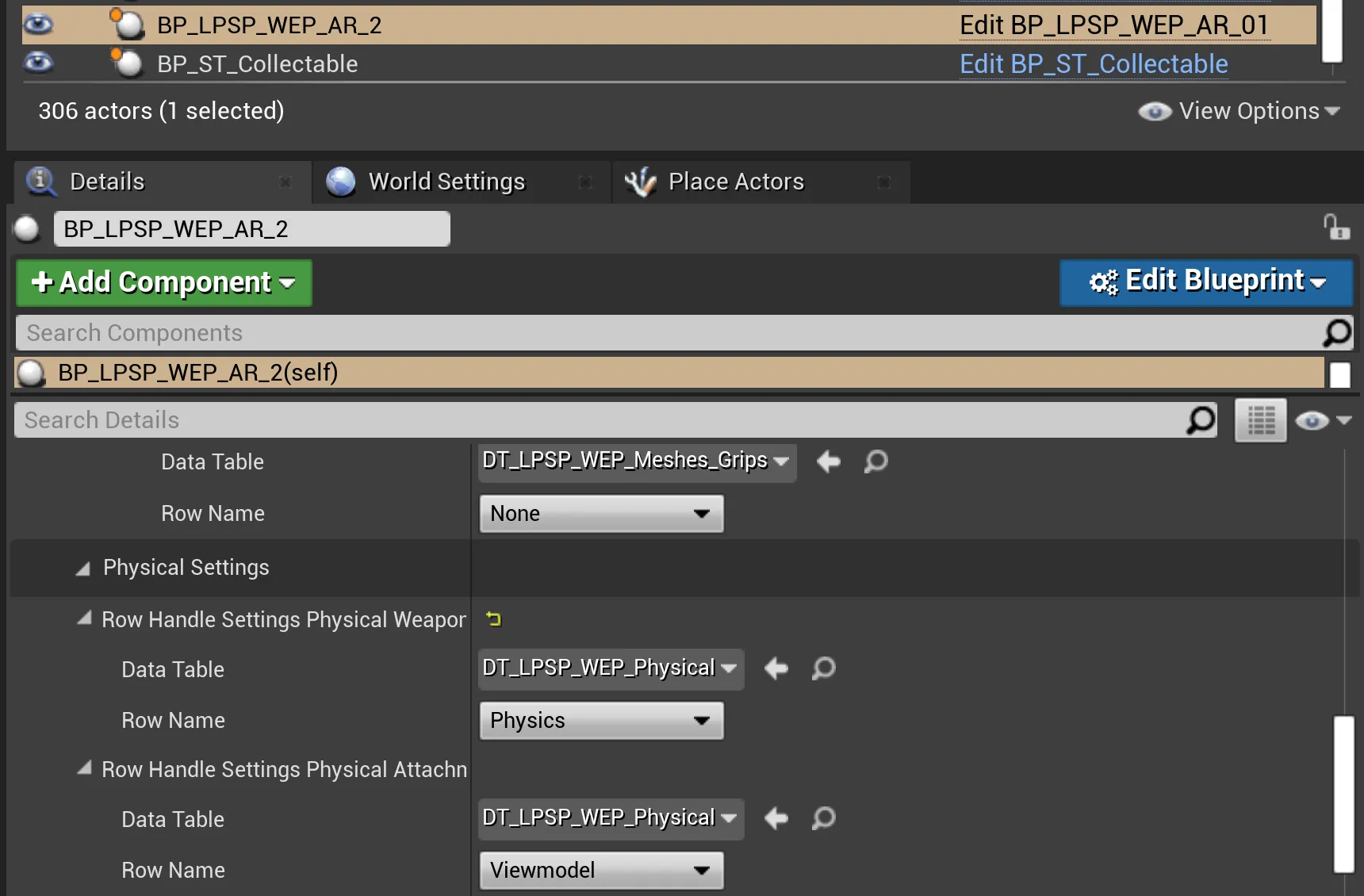Collapse the Physical Settings section
This screenshot has height=896, width=1364.
(x=82, y=569)
